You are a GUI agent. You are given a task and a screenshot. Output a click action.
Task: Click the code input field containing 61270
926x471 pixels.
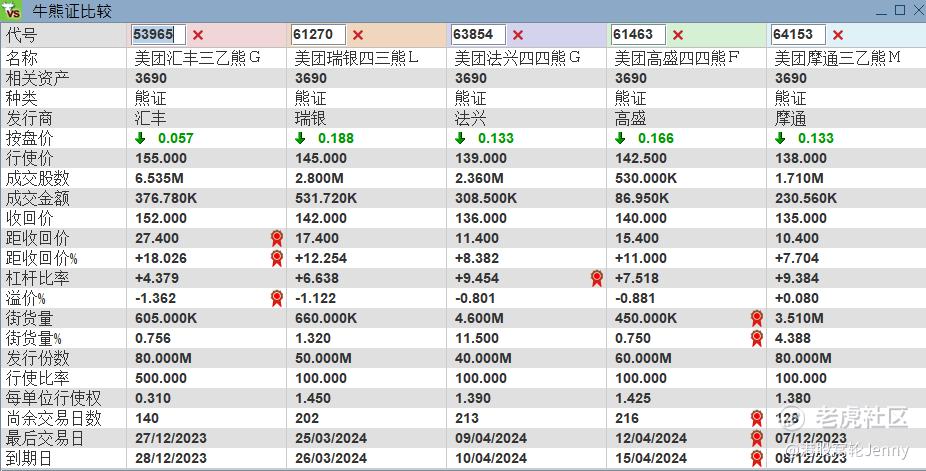[x=318, y=35]
